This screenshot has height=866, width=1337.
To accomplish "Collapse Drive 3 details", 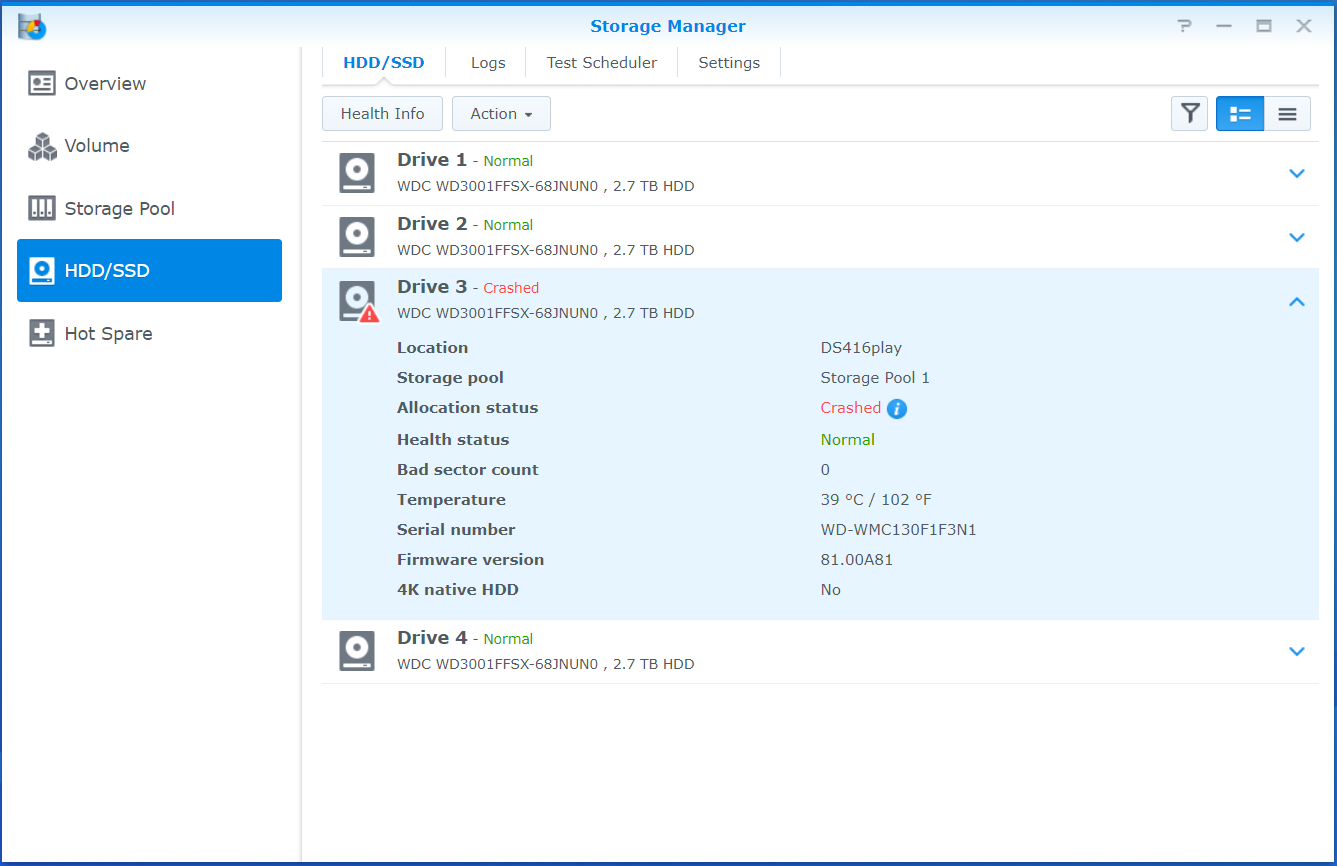I will pos(1297,301).
